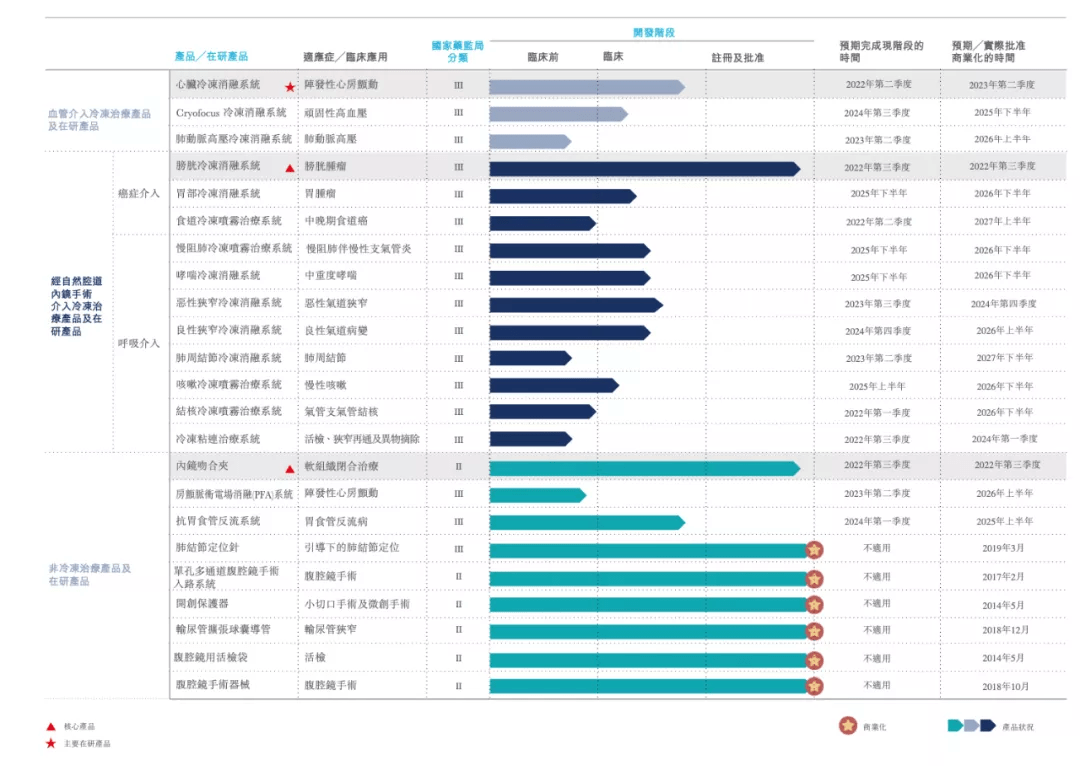Click the 產品狀況 arrow legend icon
This screenshot has height=766, width=1080.
(x=972, y=725)
